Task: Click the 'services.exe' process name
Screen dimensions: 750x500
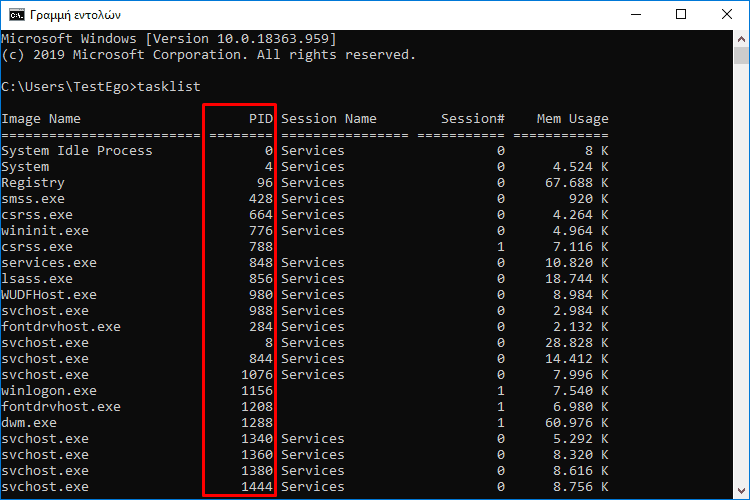Action: 49,263
